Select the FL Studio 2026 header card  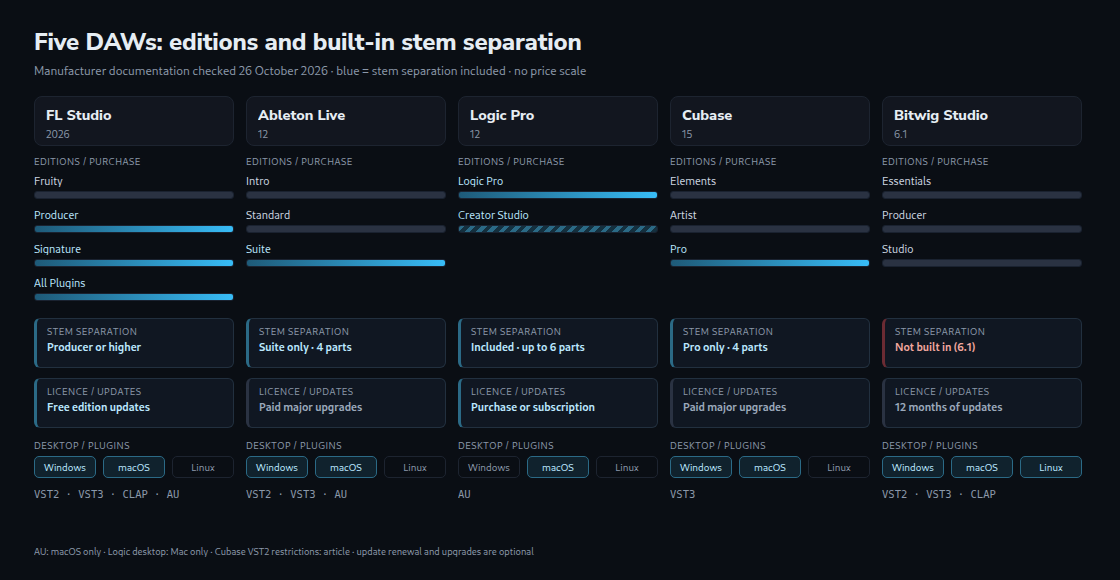click(134, 121)
